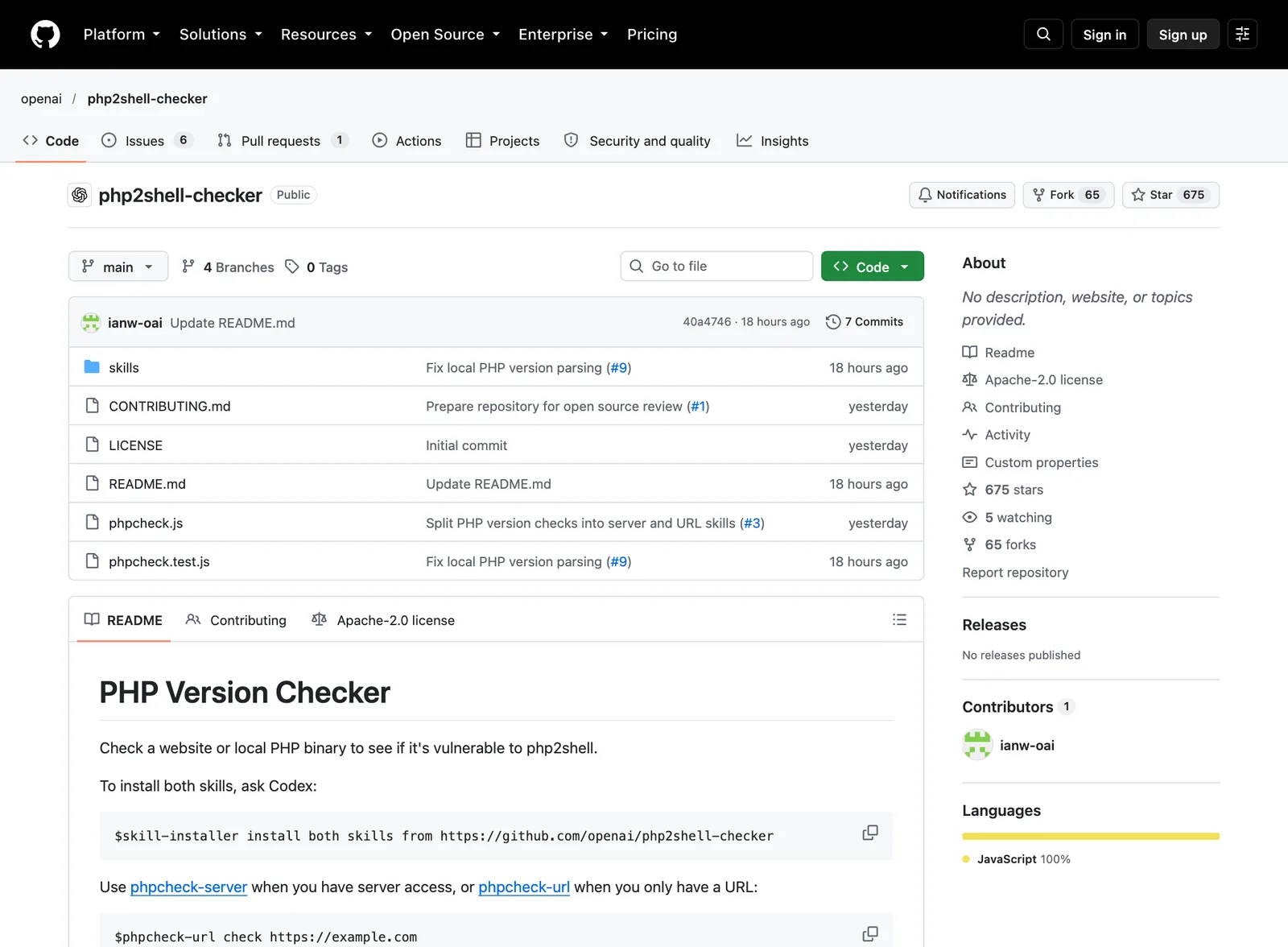The width and height of the screenshot is (1288, 947).
Task: Expand the Resources menu
Action: pos(326,35)
